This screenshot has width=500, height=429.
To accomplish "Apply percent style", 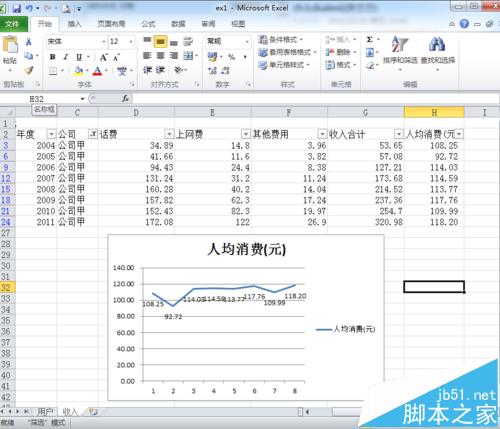I will click(x=231, y=57).
